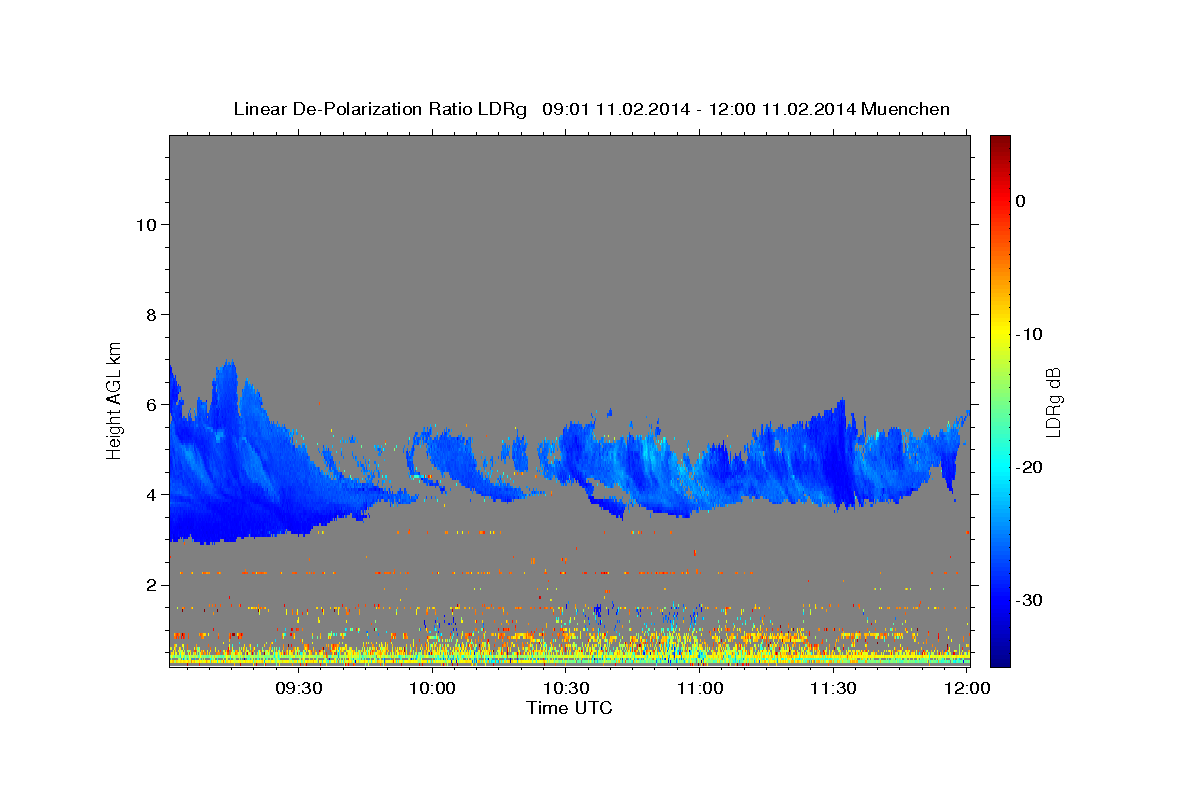Click the 11:00 time tick label
This screenshot has width=1200, height=800.
(700, 688)
